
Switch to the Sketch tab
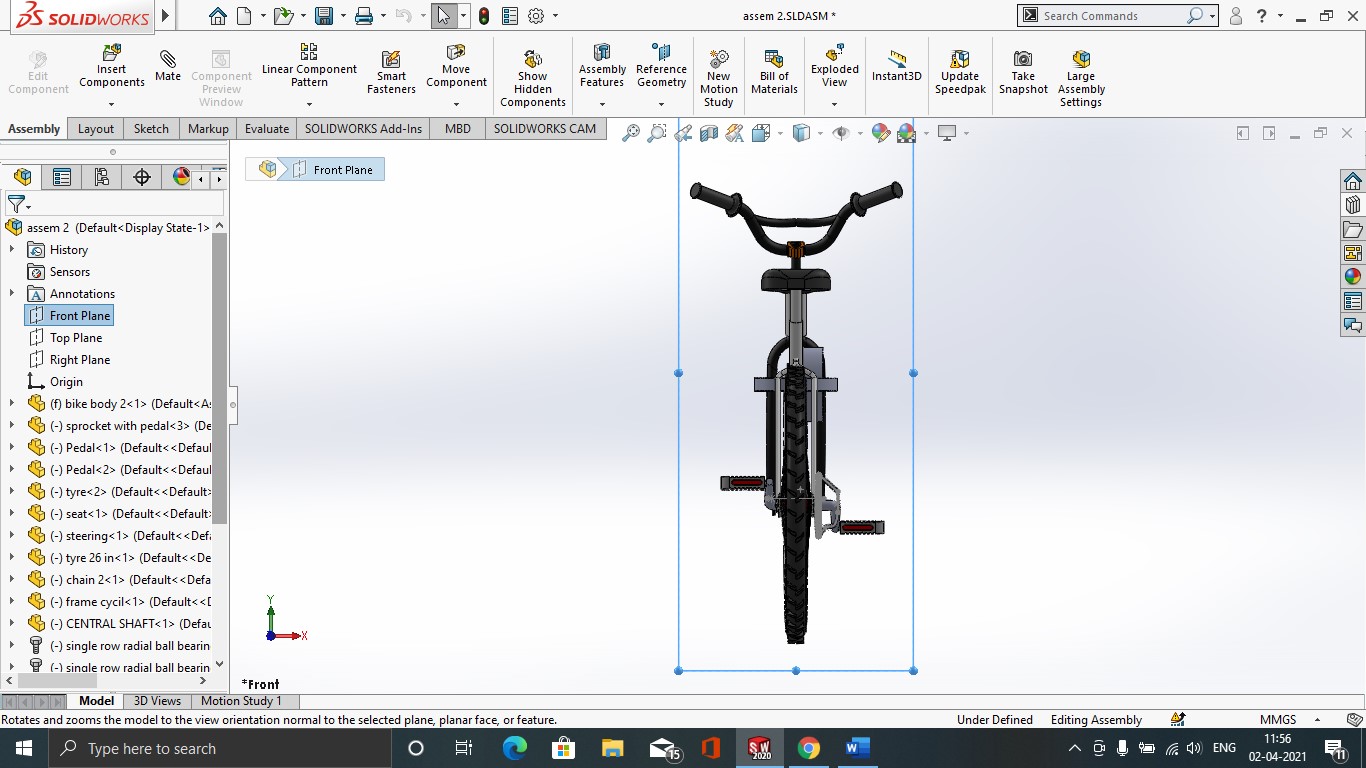coord(151,129)
